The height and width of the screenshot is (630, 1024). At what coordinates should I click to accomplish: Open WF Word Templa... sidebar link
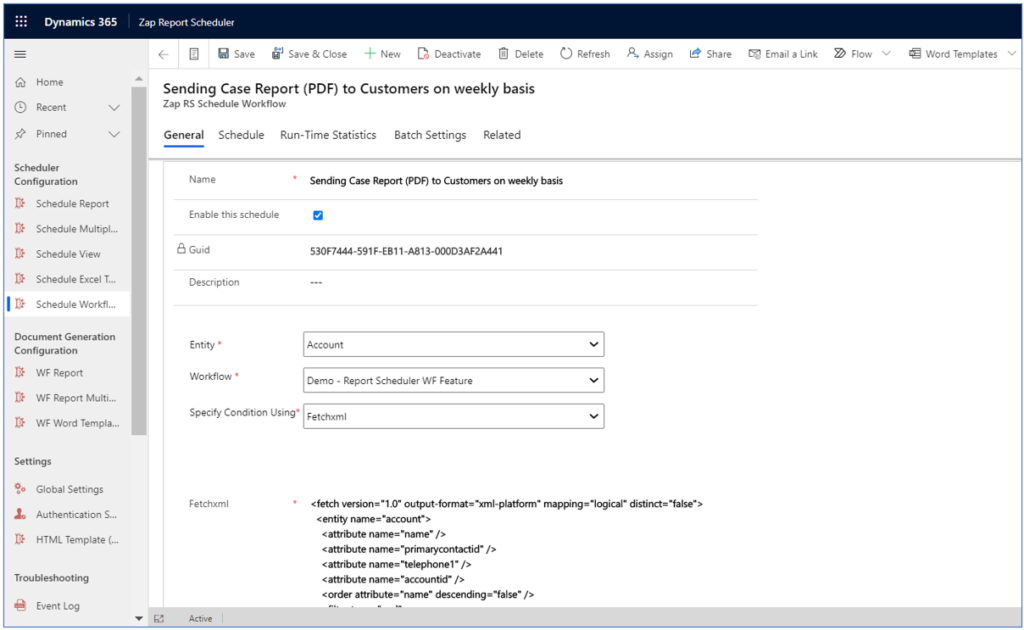pyautogui.click(x=78, y=423)
